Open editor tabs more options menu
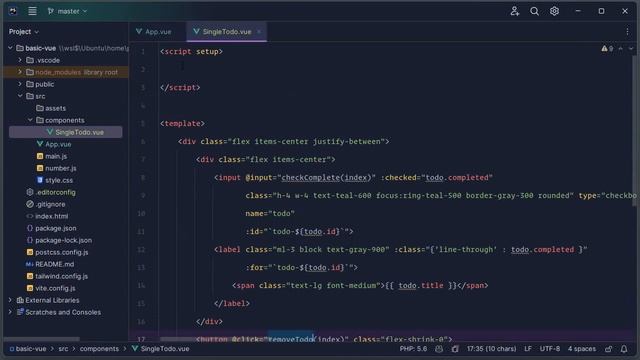Screen dimensions: 640x360 (x=627, y=31)
